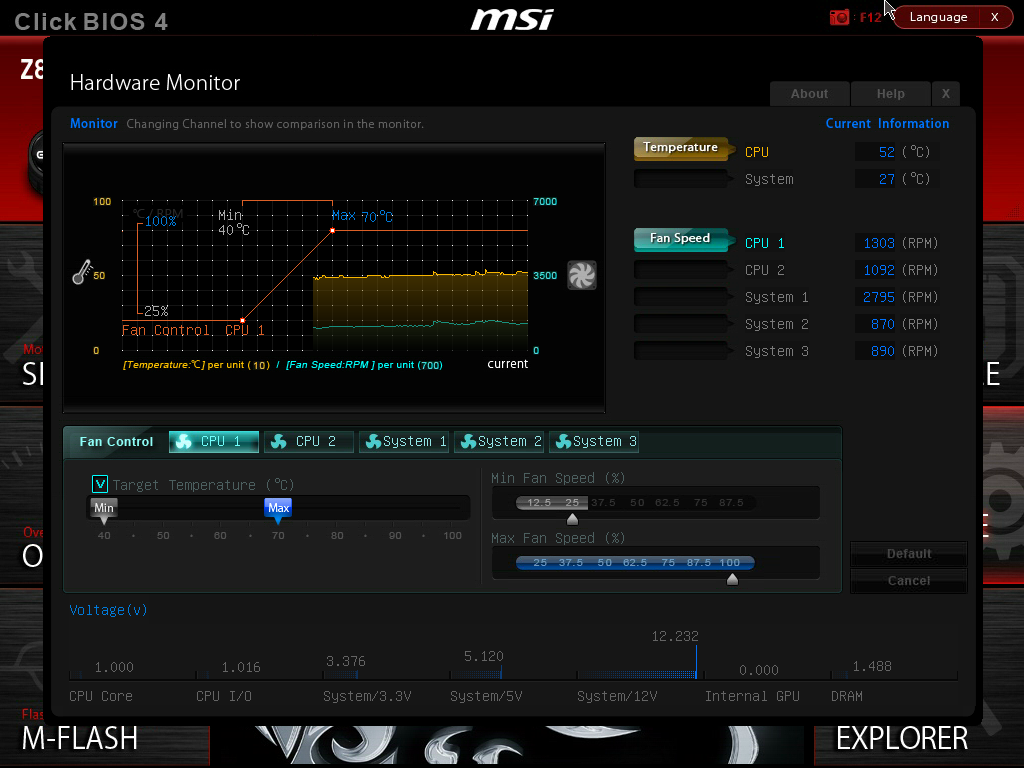Click the Max 70°C point on fan curve
Screen dimensions: 1024x768
(332, 231)
